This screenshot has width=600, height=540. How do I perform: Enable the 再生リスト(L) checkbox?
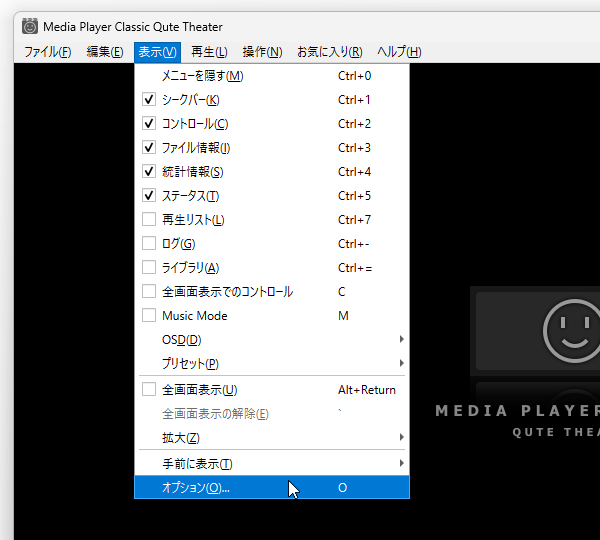(148, 220)
